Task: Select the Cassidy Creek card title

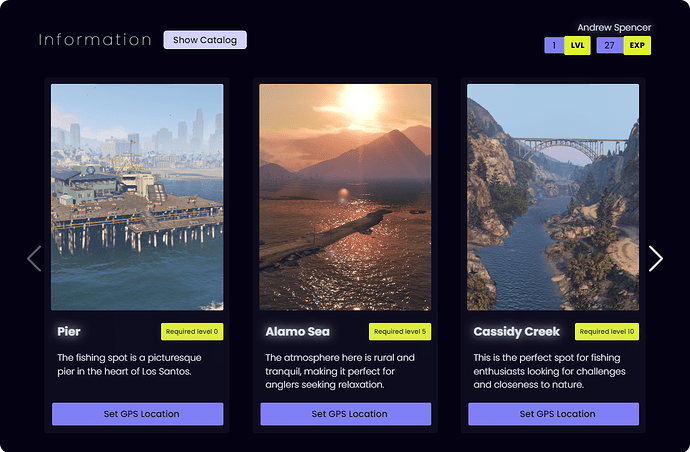Action: [516, 332]
